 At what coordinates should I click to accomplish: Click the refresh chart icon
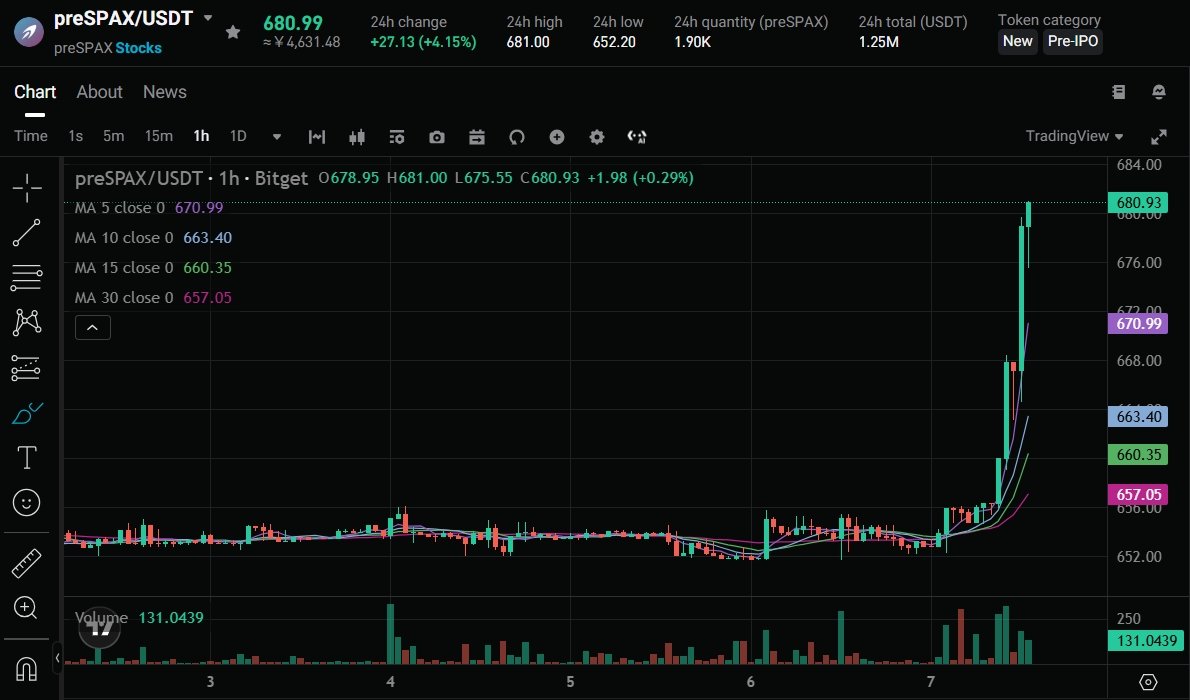point(517,137)
